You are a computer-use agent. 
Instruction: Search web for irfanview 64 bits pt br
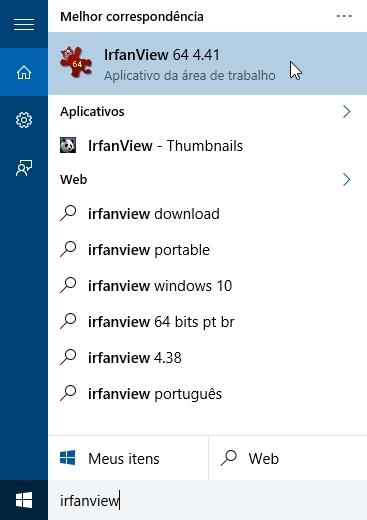click(207, 322)
